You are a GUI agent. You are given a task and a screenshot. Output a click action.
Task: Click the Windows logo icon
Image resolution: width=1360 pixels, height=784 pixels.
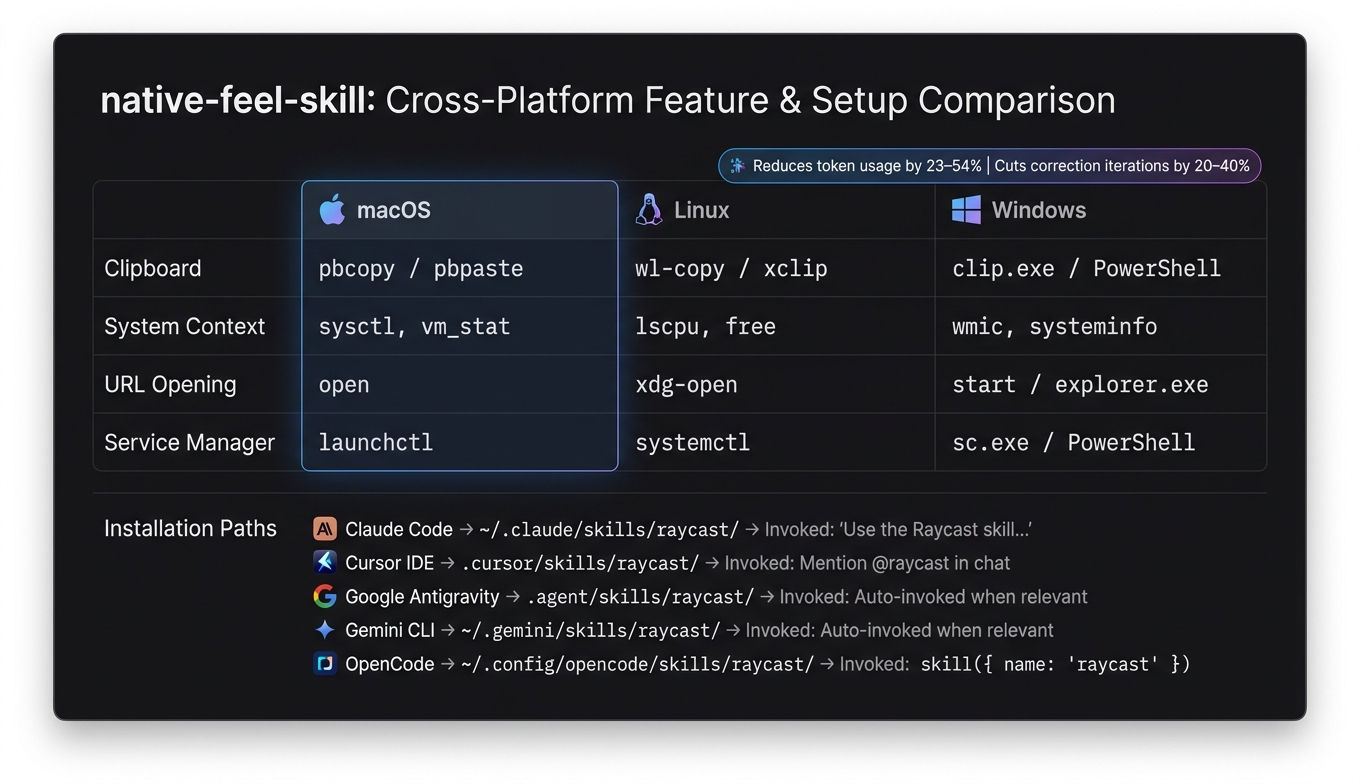pos(966,210)
